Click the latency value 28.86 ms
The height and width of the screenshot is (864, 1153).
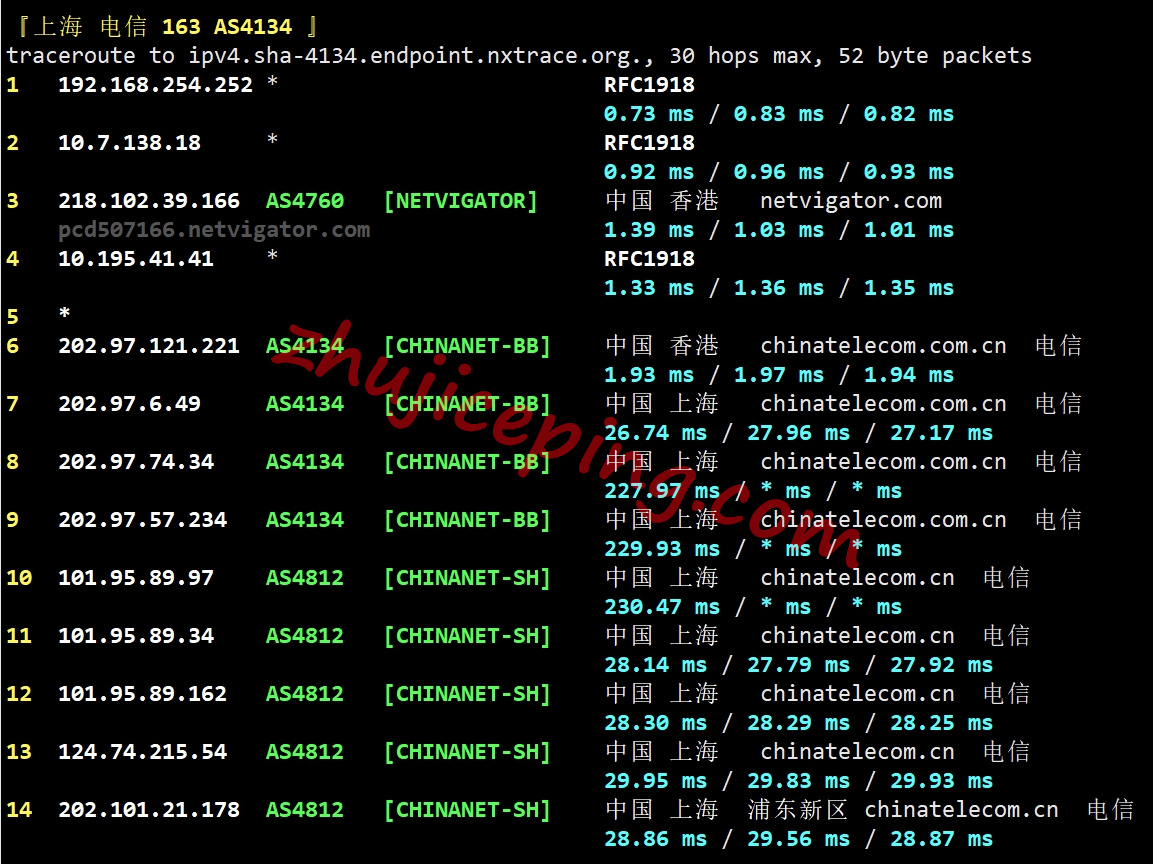(655, 840)
